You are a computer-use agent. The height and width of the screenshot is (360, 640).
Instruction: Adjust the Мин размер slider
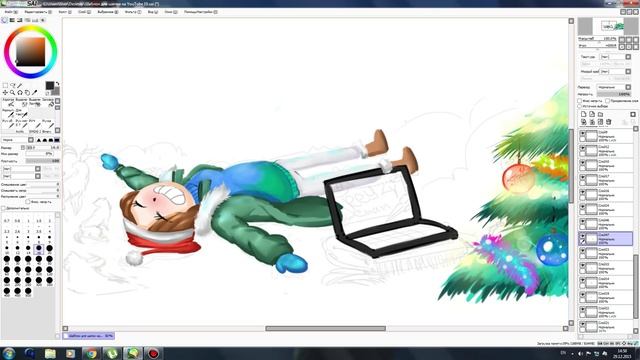[40, 154]
